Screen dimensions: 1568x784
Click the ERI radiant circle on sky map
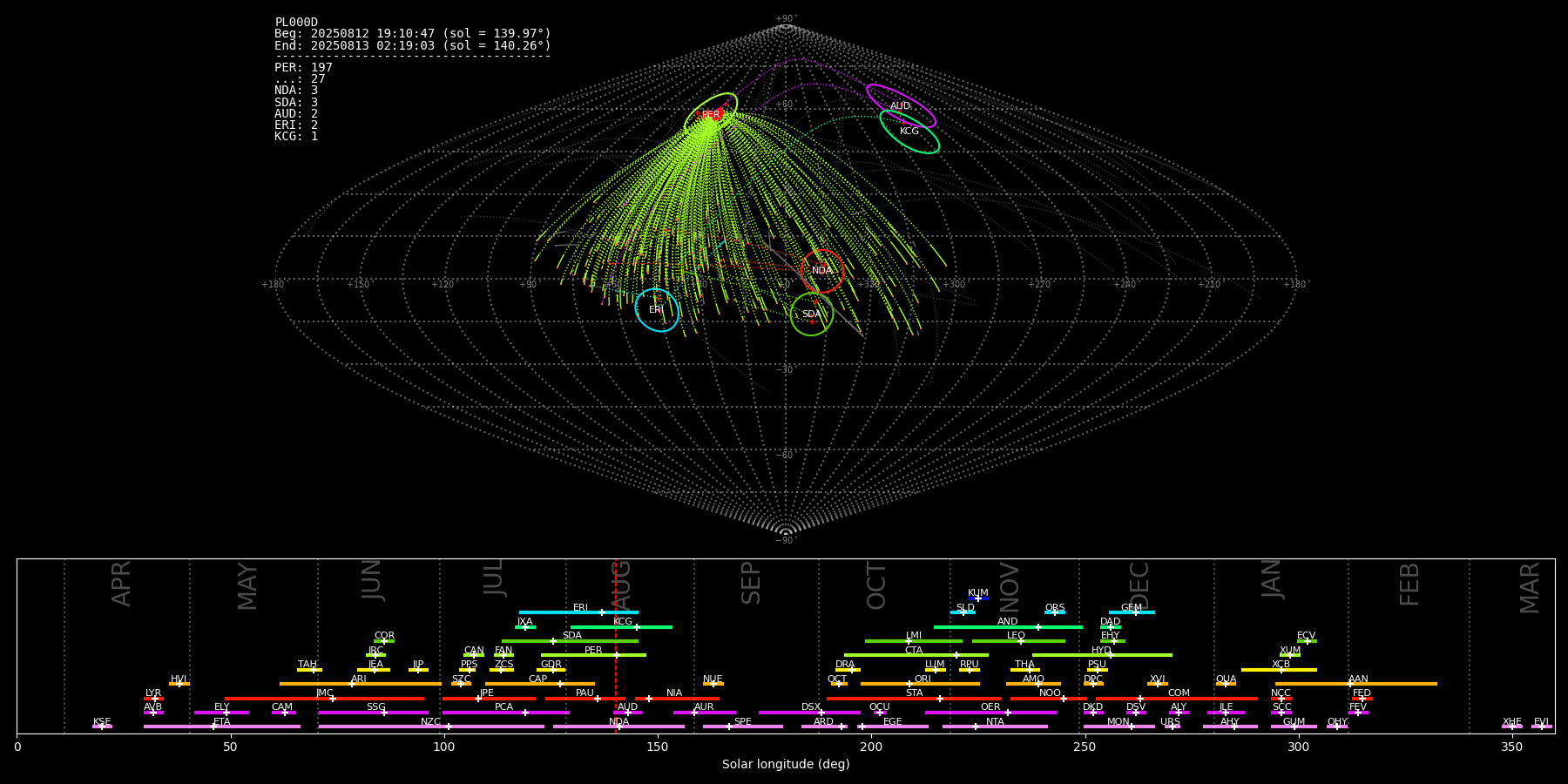(x=657, y=310)
